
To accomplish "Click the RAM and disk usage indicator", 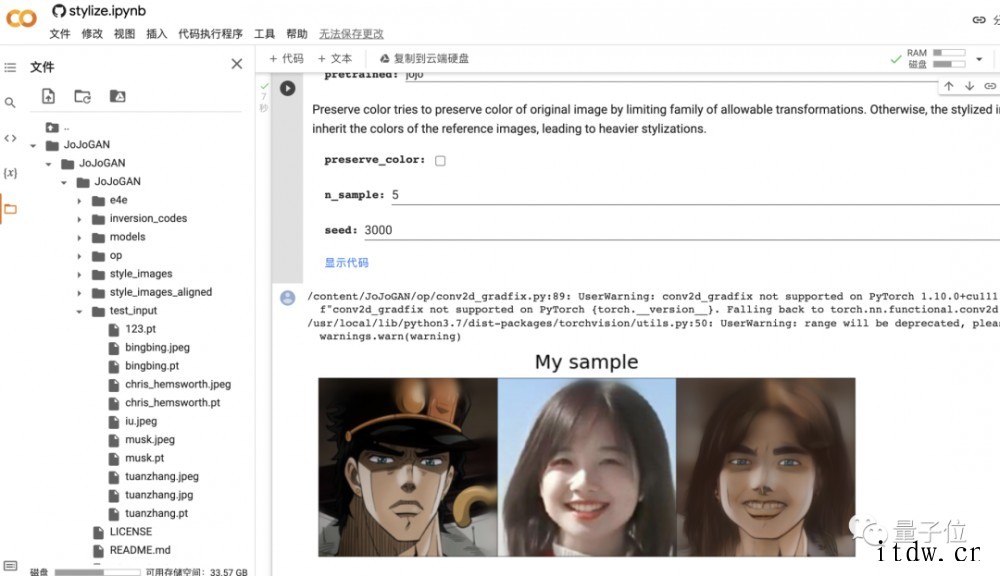I will click(936, 59).
